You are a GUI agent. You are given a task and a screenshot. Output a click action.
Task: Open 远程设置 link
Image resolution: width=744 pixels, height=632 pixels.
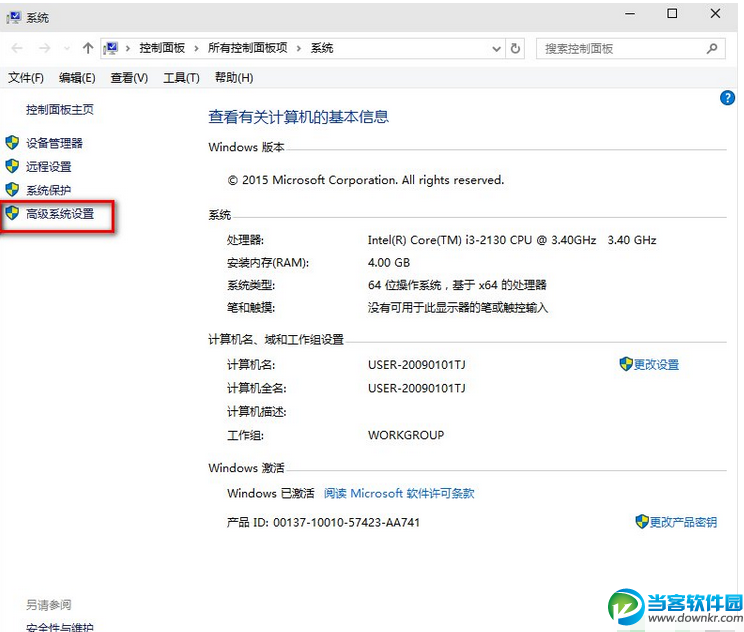coord(48,167)
